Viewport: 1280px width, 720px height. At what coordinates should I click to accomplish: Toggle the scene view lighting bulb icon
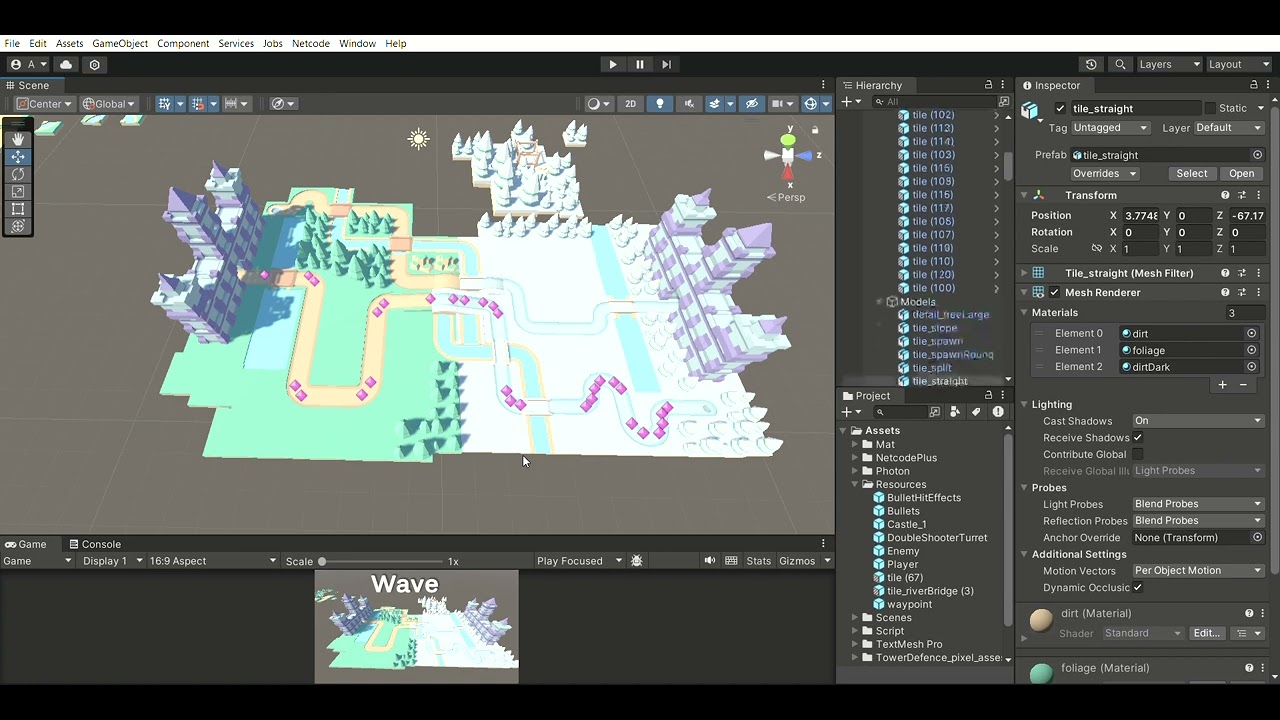click(x=660, y=103)
